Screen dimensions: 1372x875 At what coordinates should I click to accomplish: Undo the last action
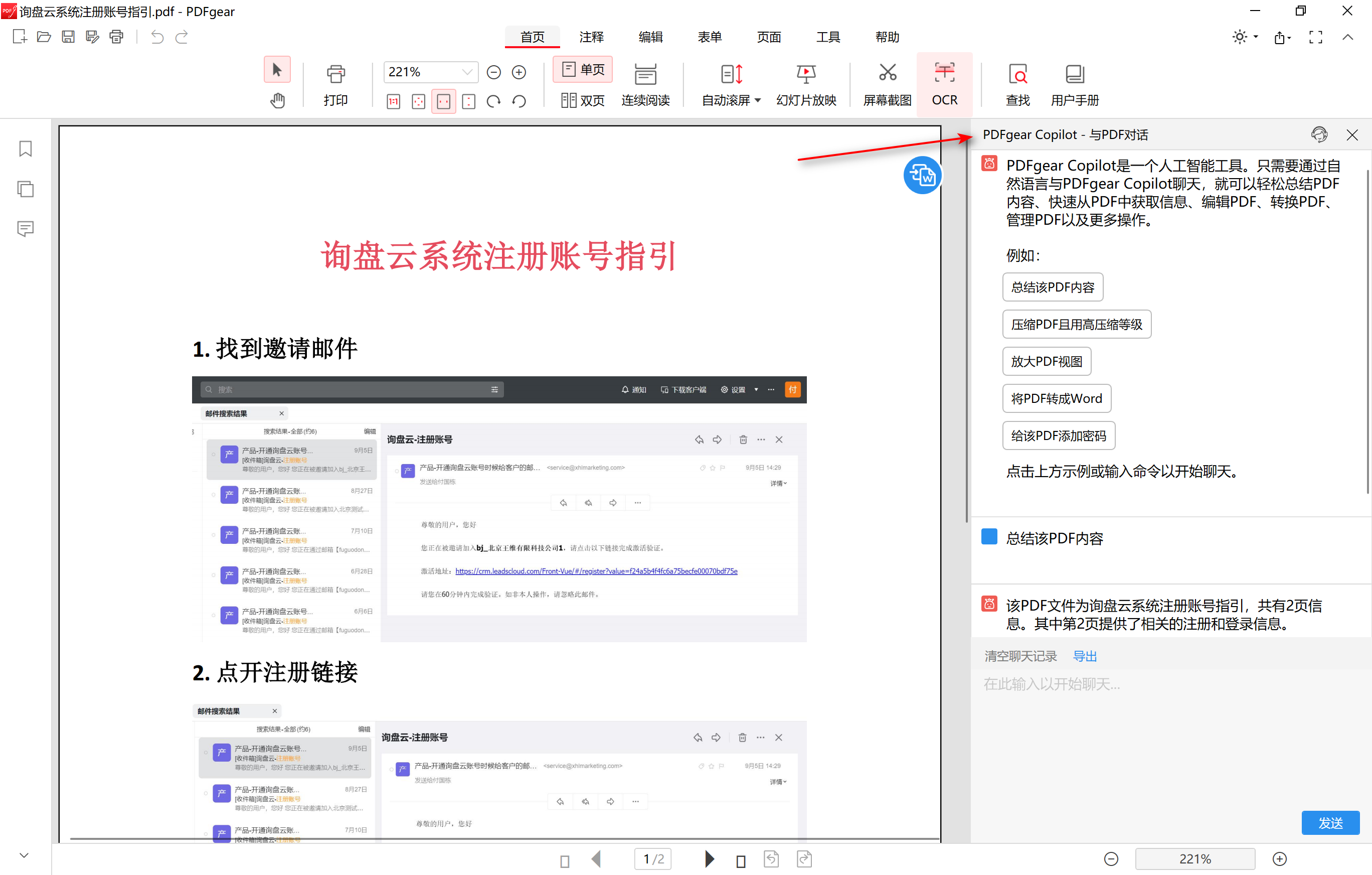157,37
